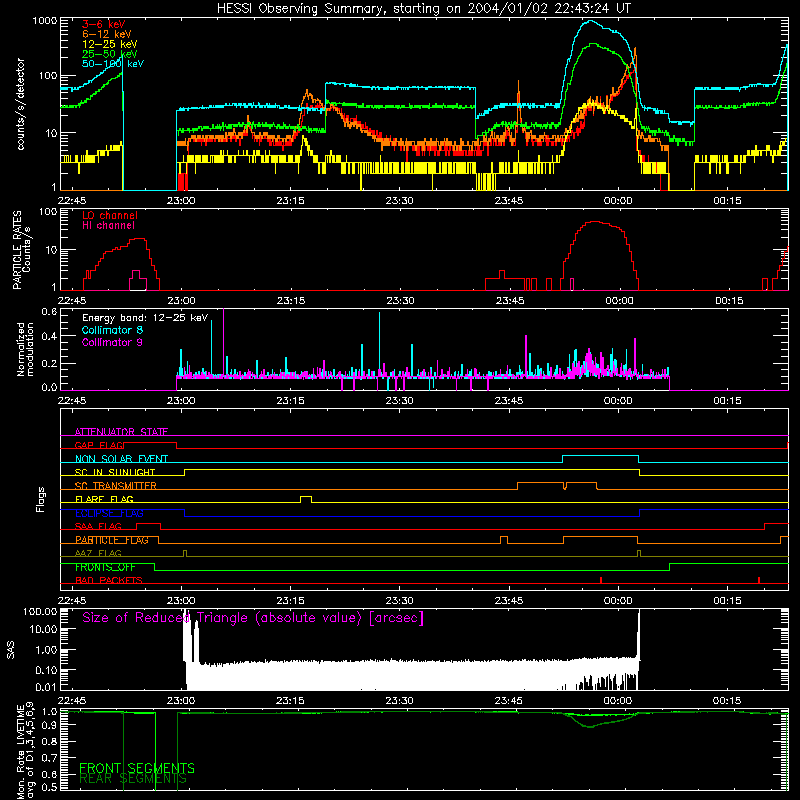Click 23:15 time label under counts panel
Viewport: 800px width, 800px height.
[x=290, y=201]
